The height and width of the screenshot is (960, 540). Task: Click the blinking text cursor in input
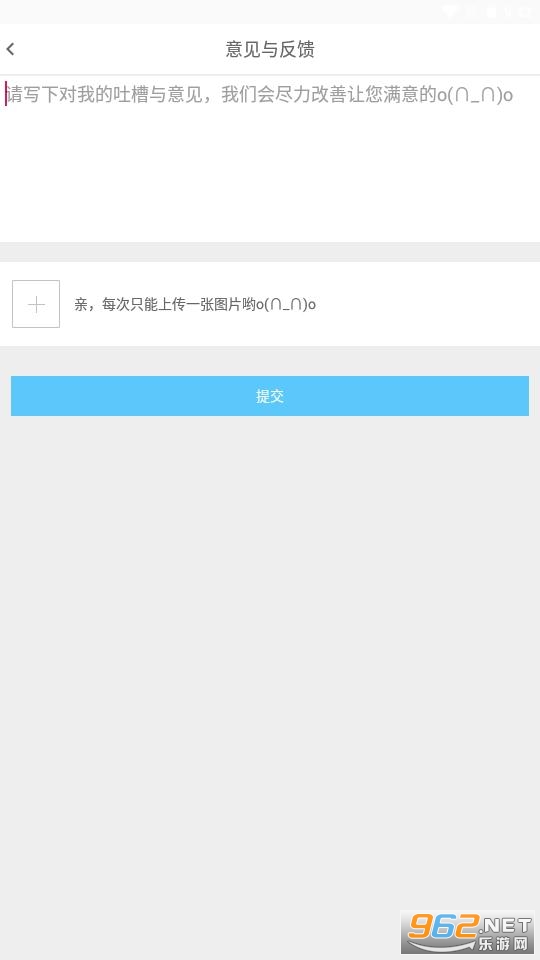click(6, 94)
